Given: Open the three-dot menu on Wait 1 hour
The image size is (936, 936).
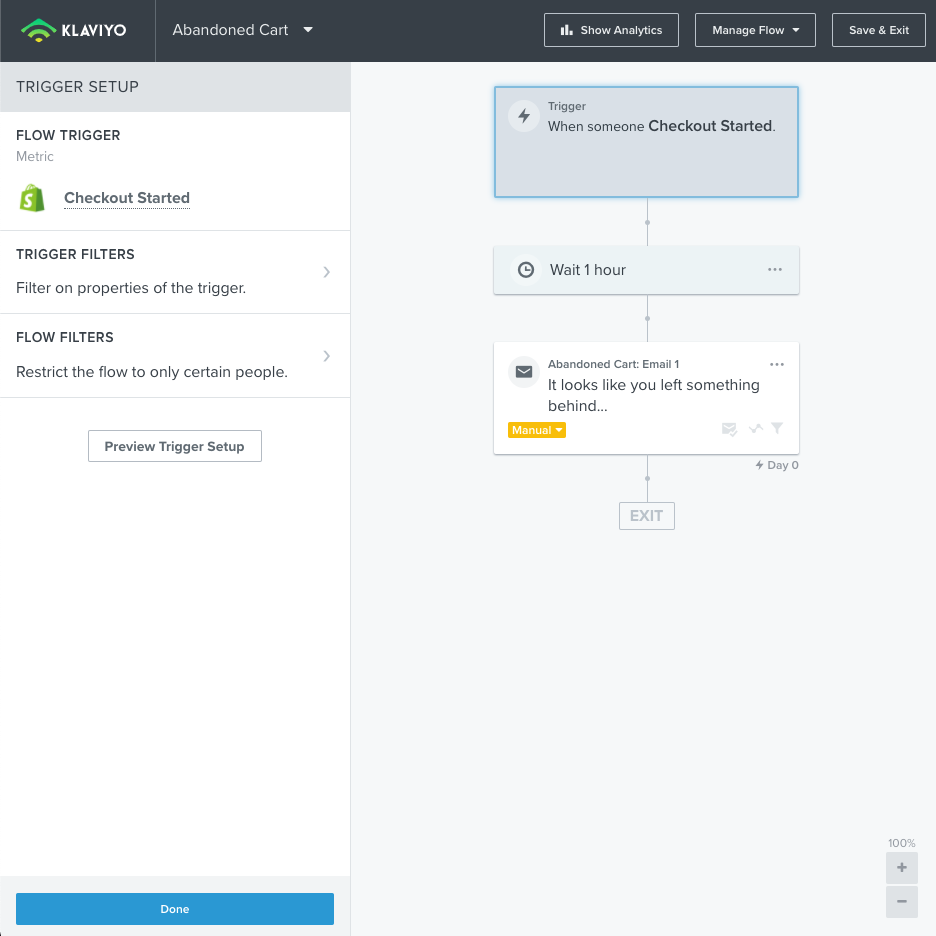Looking at the screenshot, I should pyautogui.click(x=775, y=270).
